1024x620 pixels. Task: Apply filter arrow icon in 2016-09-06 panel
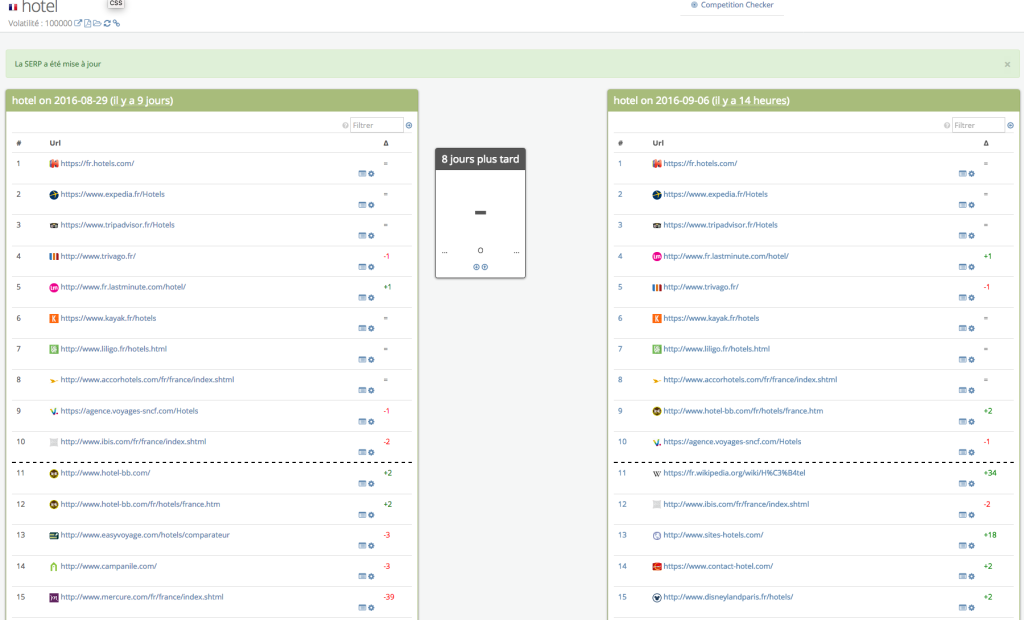point(1010,125)
